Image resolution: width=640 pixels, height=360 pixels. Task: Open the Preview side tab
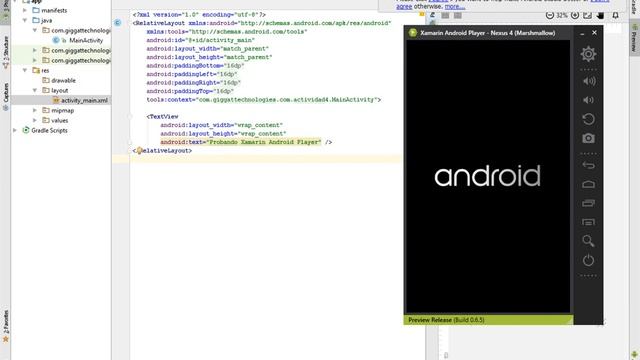[634, 38]
